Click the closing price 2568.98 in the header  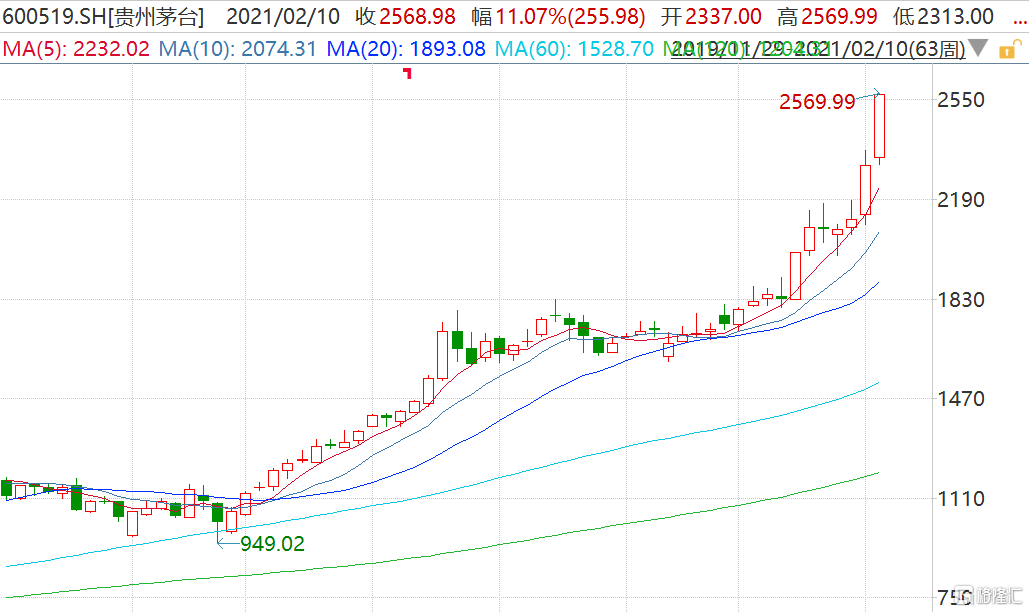pyautogui.click(x=417, y=16)
